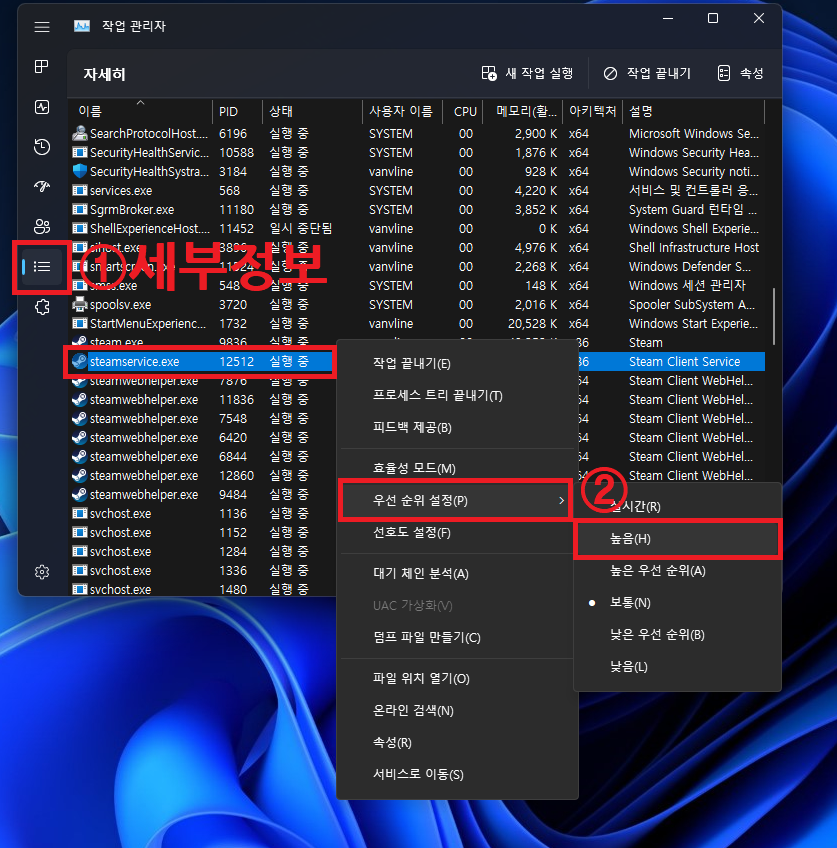Open the Users page icon in sidebar
This screenshot has height=848, width=837.
tap(42, 226)
